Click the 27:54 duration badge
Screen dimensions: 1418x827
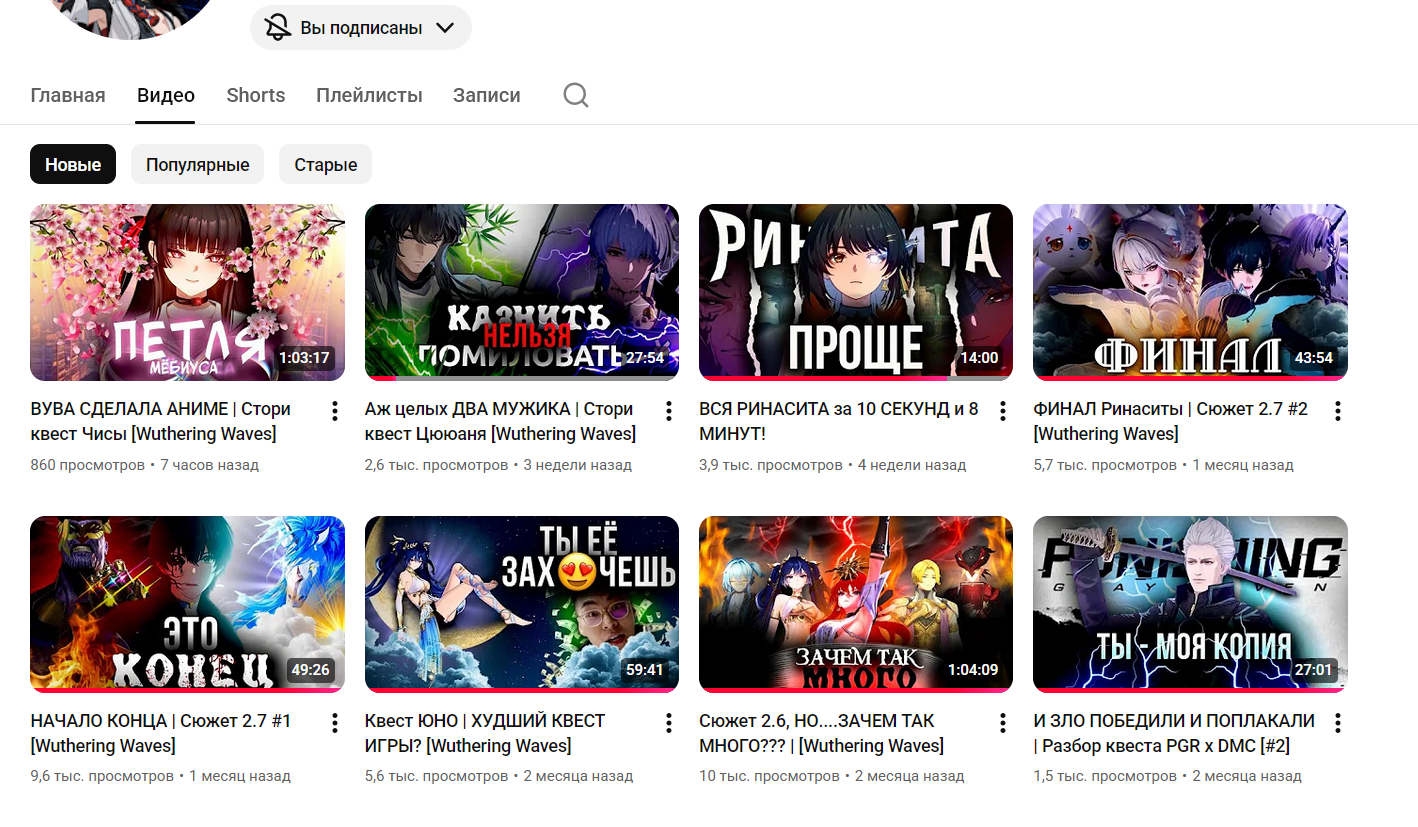pos(645,358)
